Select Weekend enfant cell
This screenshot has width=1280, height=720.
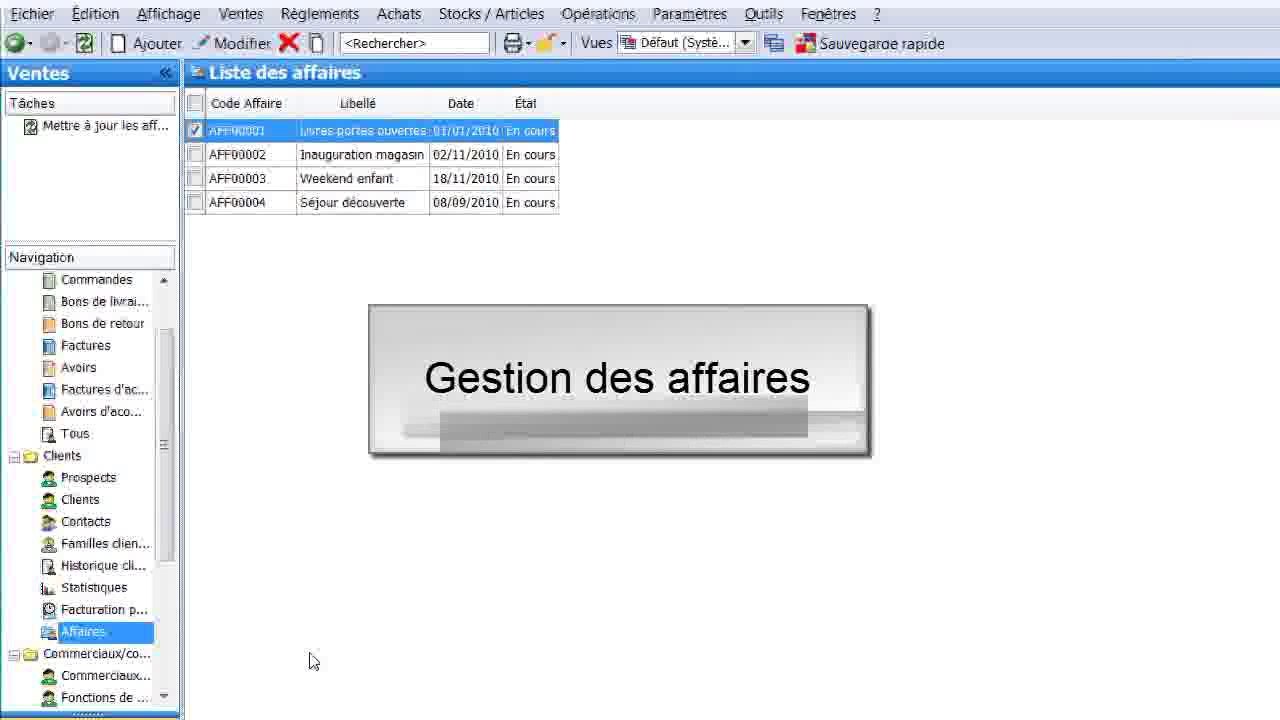(362, 178)
